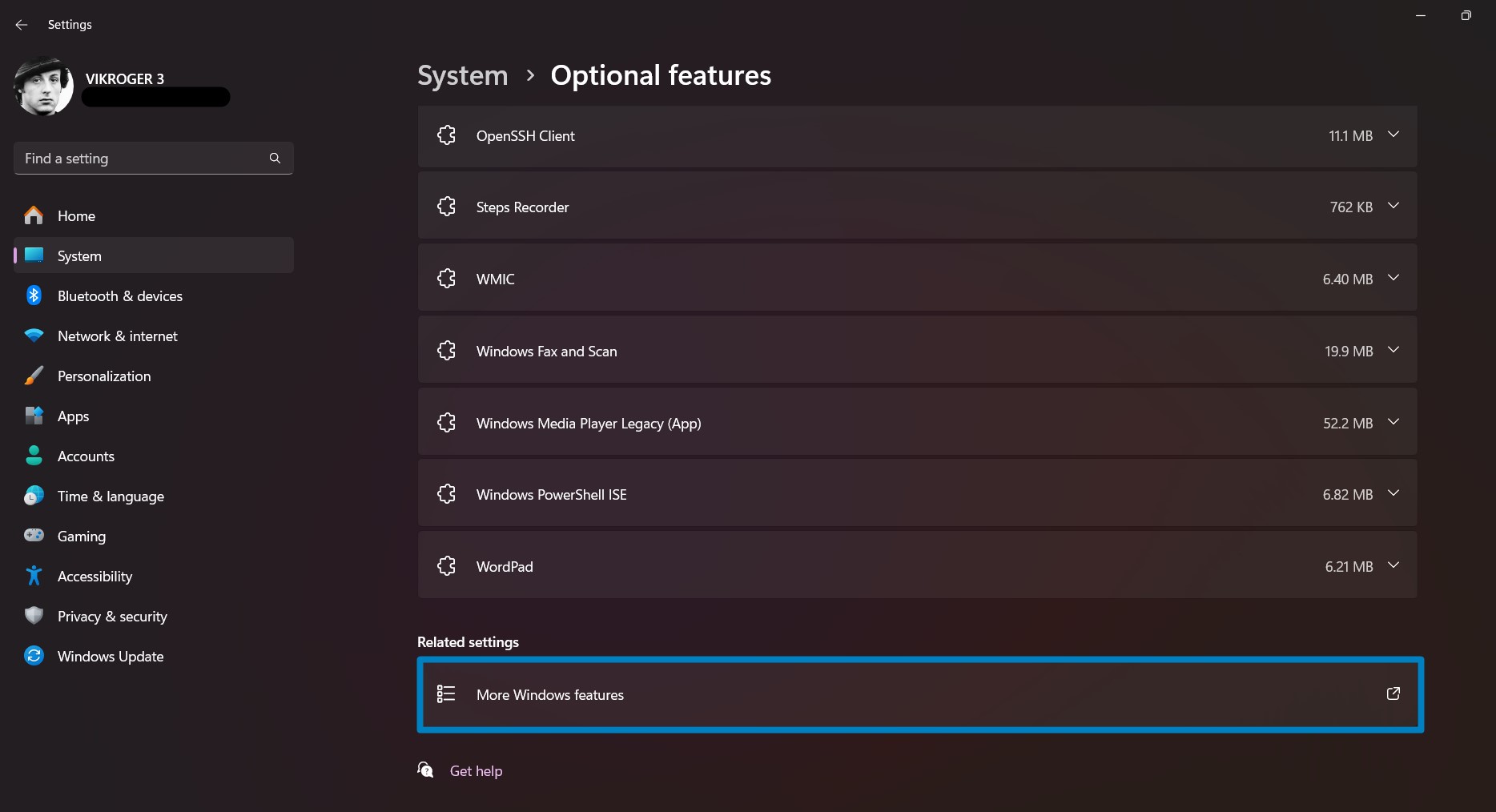Screen dimensions: 1496x812
Task: Click the 762 KB size value
Action: point(1352,207)
